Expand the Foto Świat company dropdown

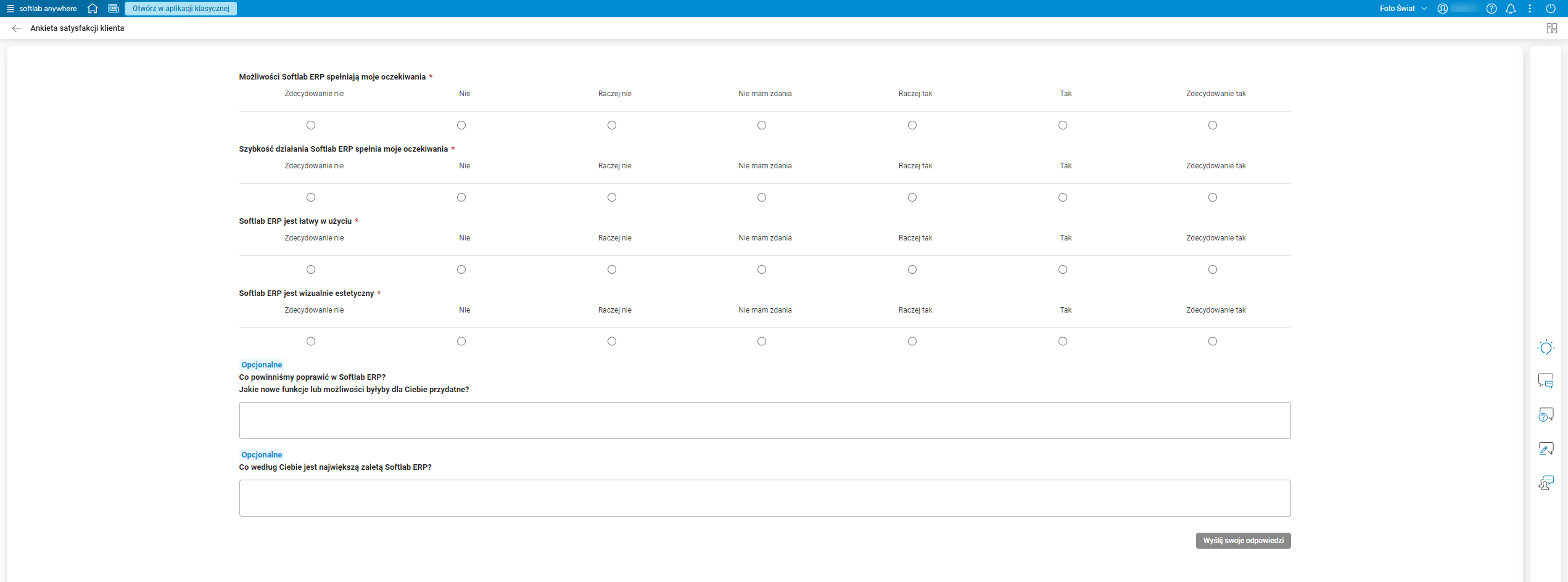click(x=1403, y=9)
